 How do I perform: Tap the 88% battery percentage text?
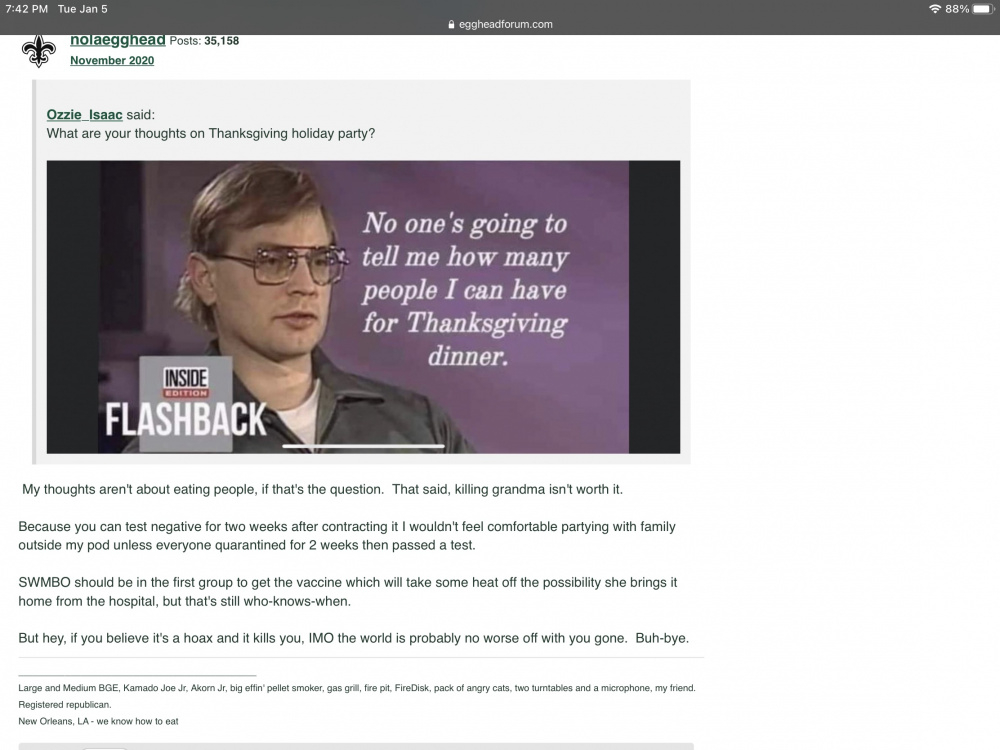957,9
